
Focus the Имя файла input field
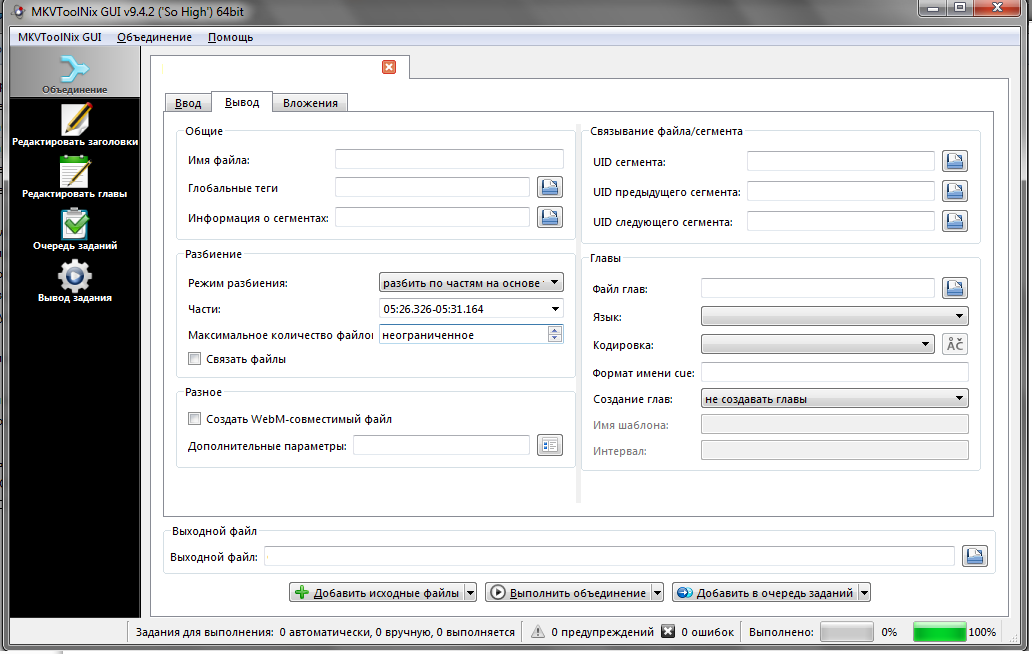[x=450, y=159]
